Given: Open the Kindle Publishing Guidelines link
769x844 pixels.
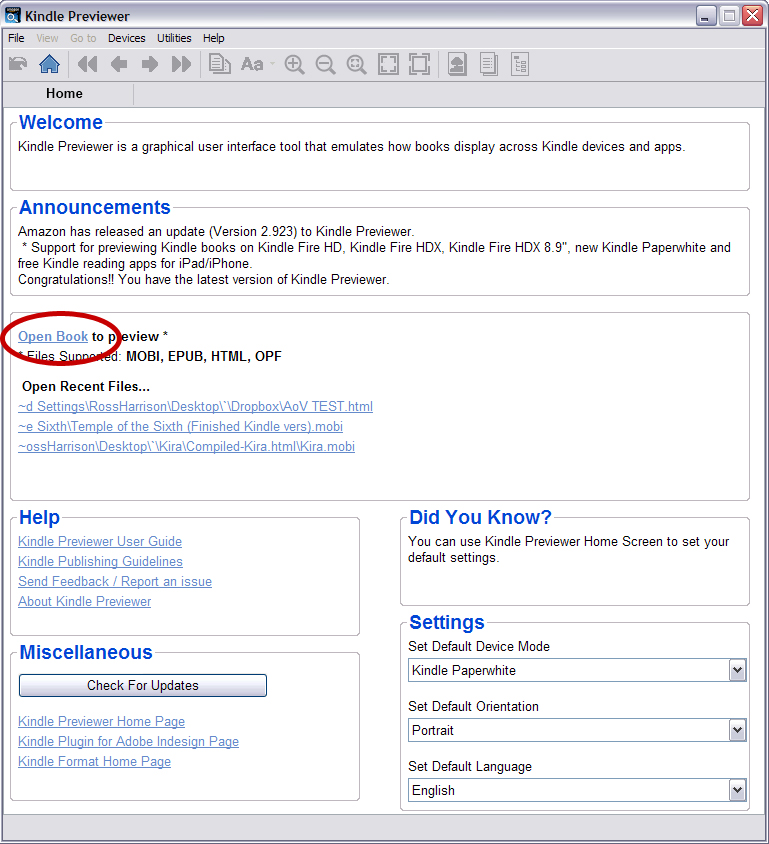Looking at the screenshot, I should pos(100,561).
